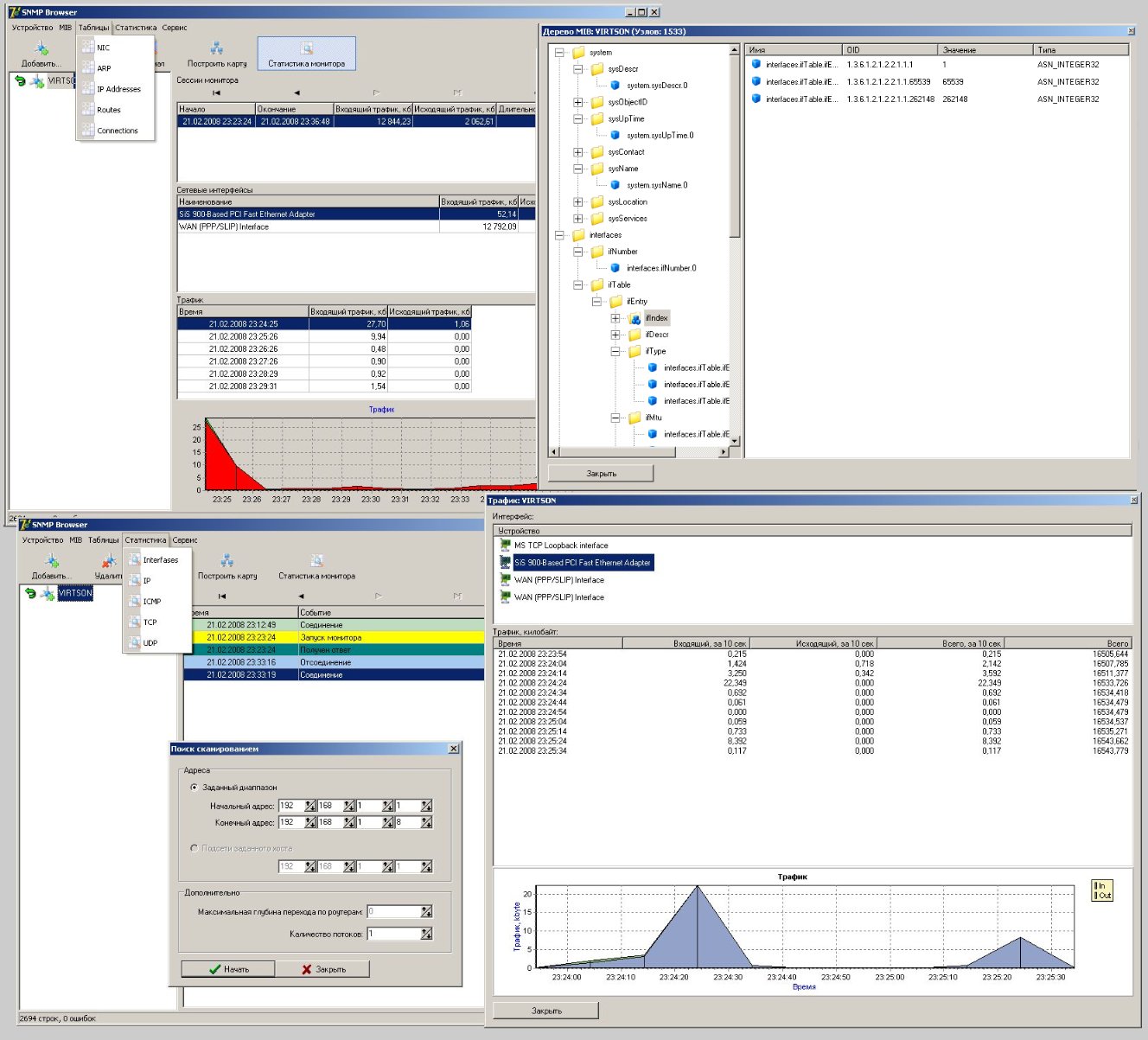Image resolution: width=1148 pixels, height=1040 pixels.
Task: Toggle the In/Out chart legend box
Action: 1102,890
